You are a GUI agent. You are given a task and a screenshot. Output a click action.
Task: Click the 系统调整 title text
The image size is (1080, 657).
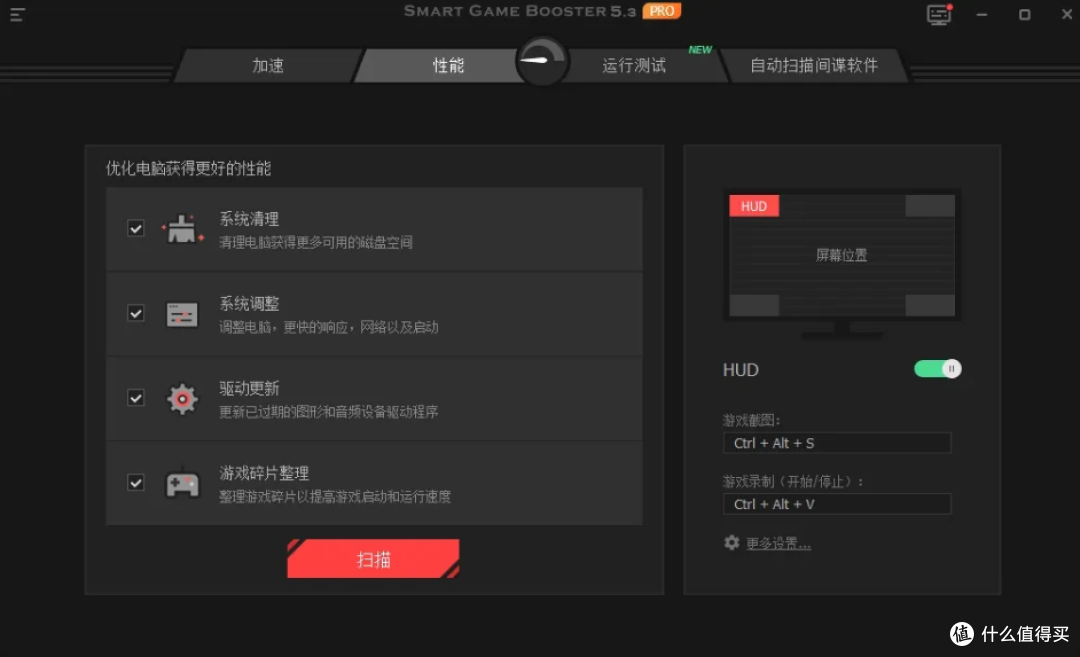tap(249, 304)
